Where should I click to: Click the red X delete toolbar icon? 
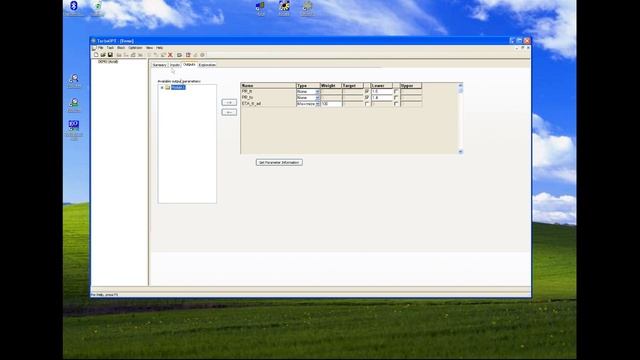pyautogui.click(x=170, y=55)
